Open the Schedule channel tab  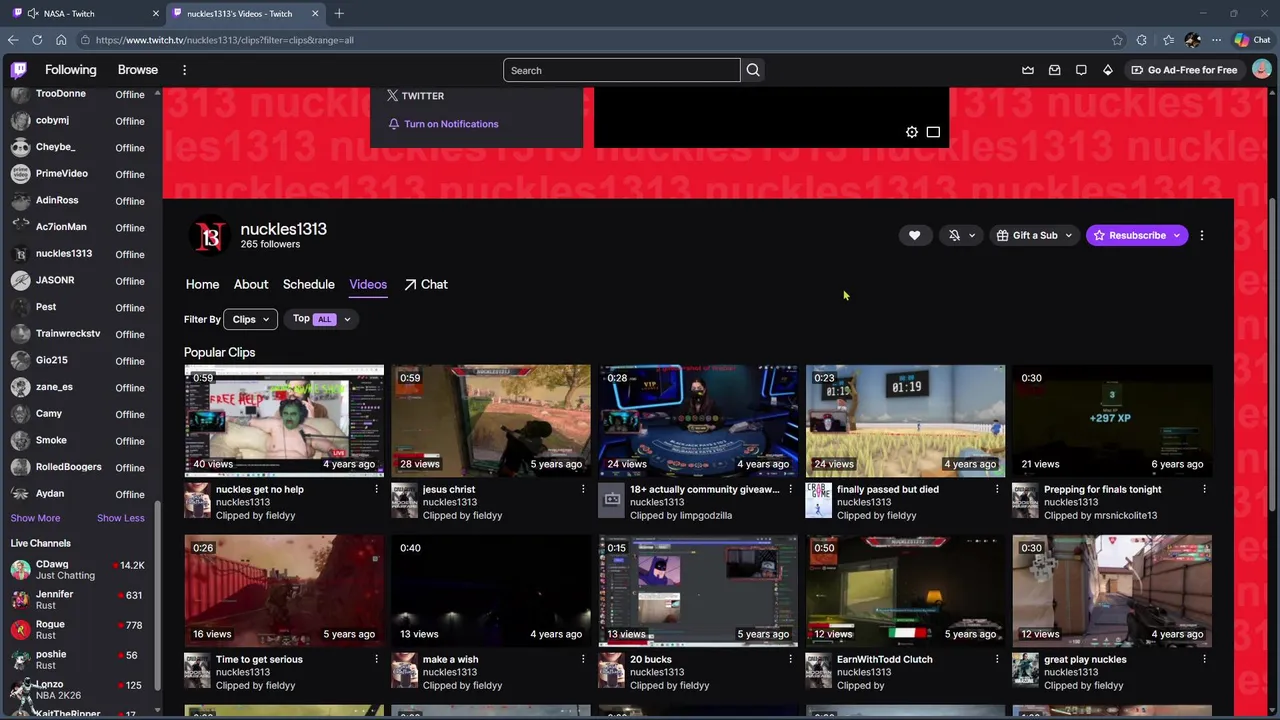308,284
